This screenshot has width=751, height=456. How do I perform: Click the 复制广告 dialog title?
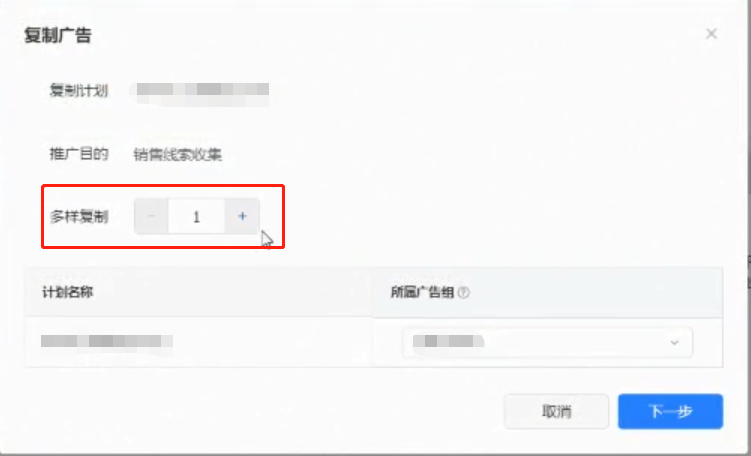58,35
